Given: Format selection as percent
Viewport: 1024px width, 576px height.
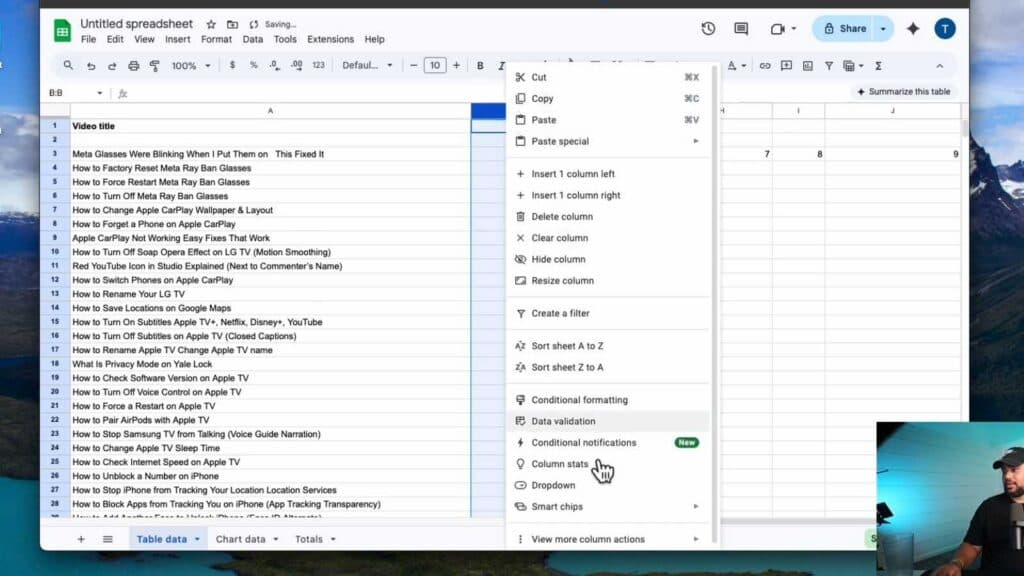Looking at the screenshot, I should click(x=253, y=65).
